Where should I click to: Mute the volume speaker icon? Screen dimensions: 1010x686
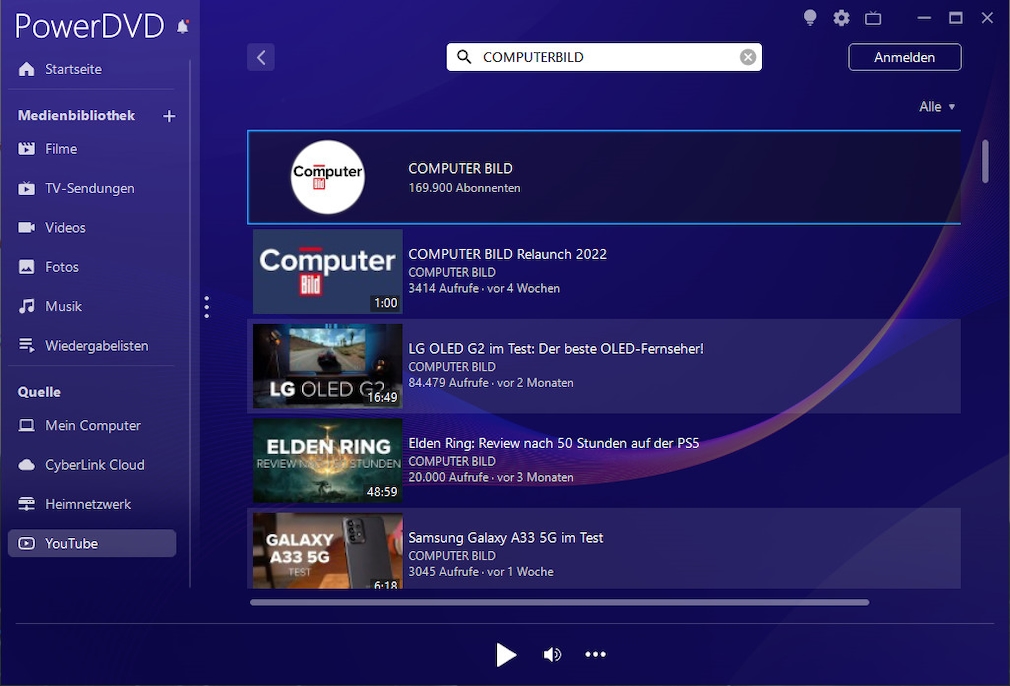(552, 655)
